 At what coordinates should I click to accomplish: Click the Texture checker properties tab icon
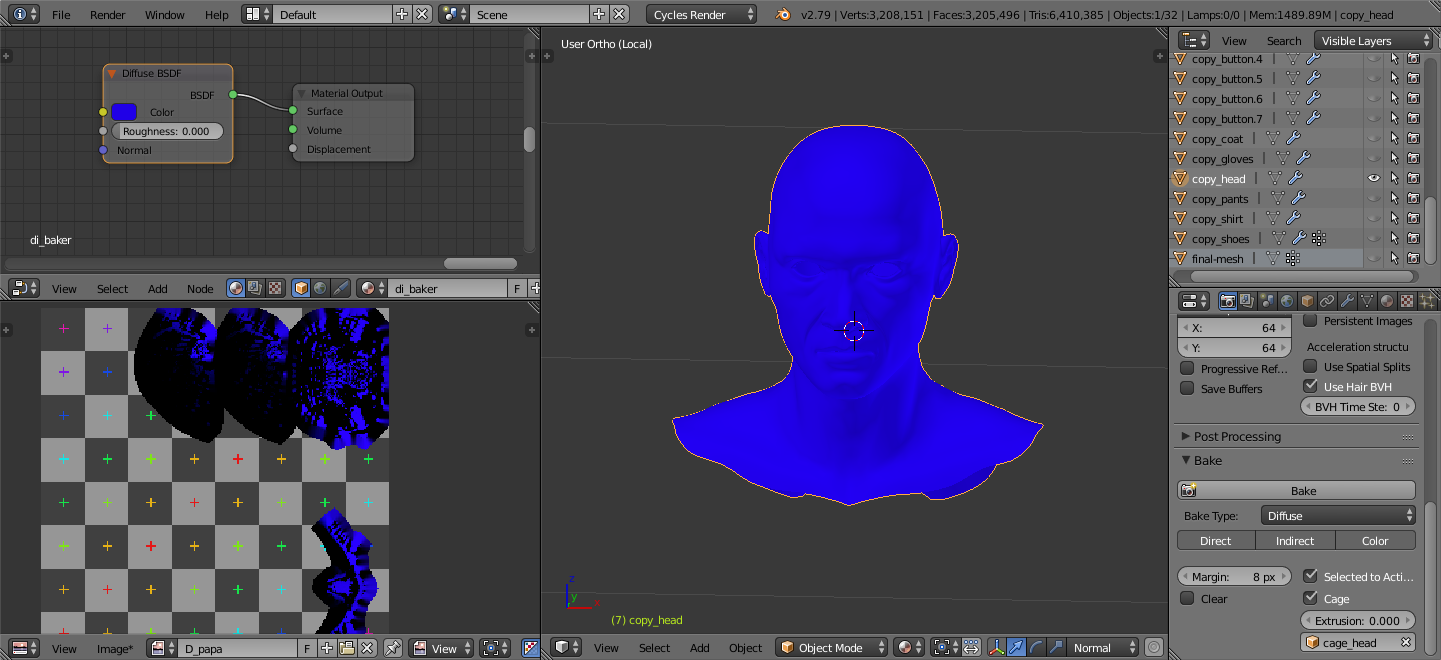(x=1407, y=300)
